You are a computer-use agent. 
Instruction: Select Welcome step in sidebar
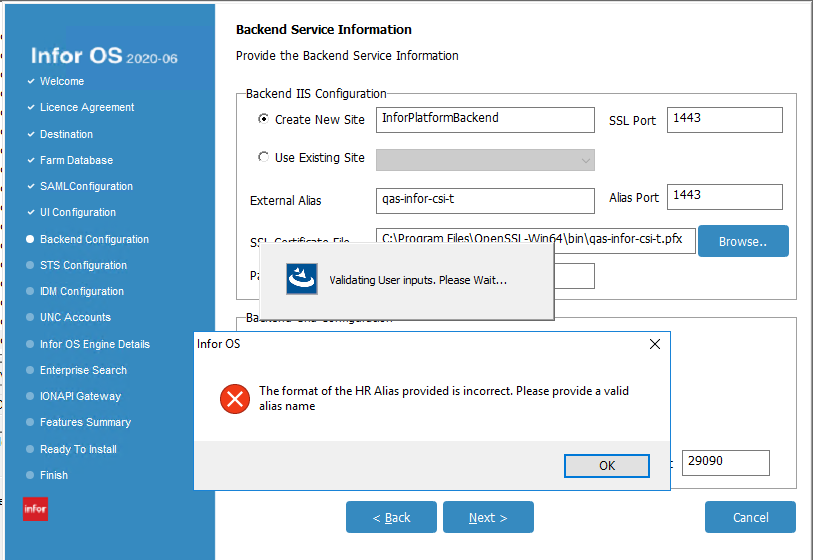(62, 81)
